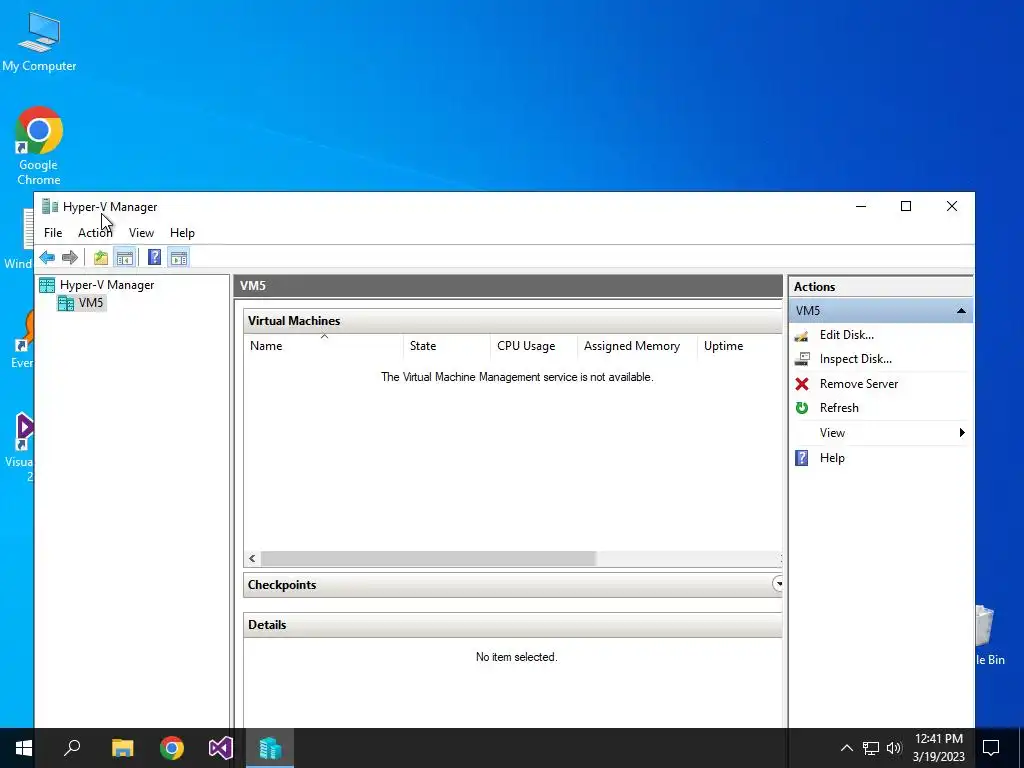Toggle Show/Hide Console Tree toolbar icon
This screenshot has width=1024, height=768.
click(x=125, y=257)
